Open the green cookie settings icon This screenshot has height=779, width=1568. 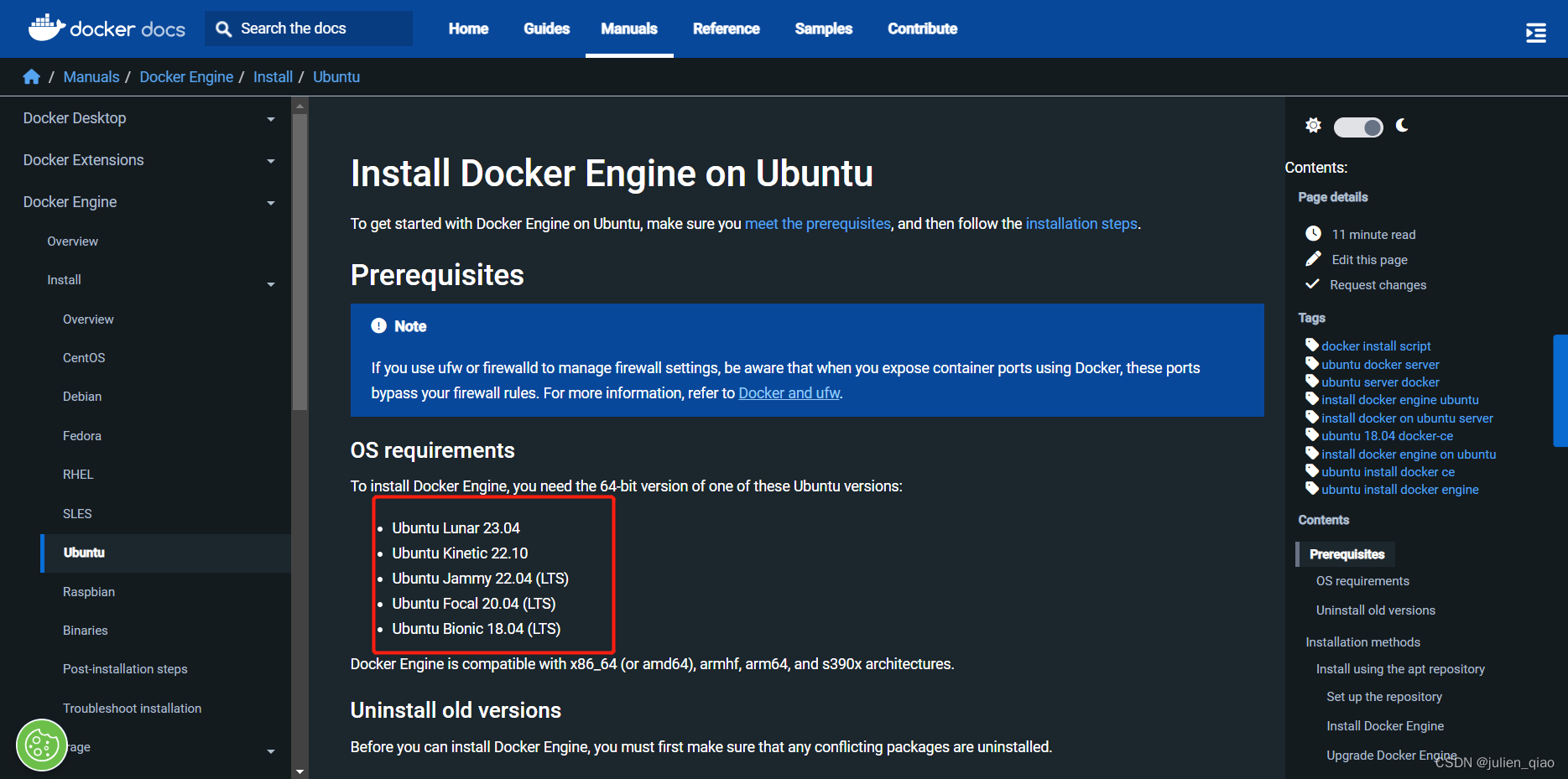(x=41, y=745)
